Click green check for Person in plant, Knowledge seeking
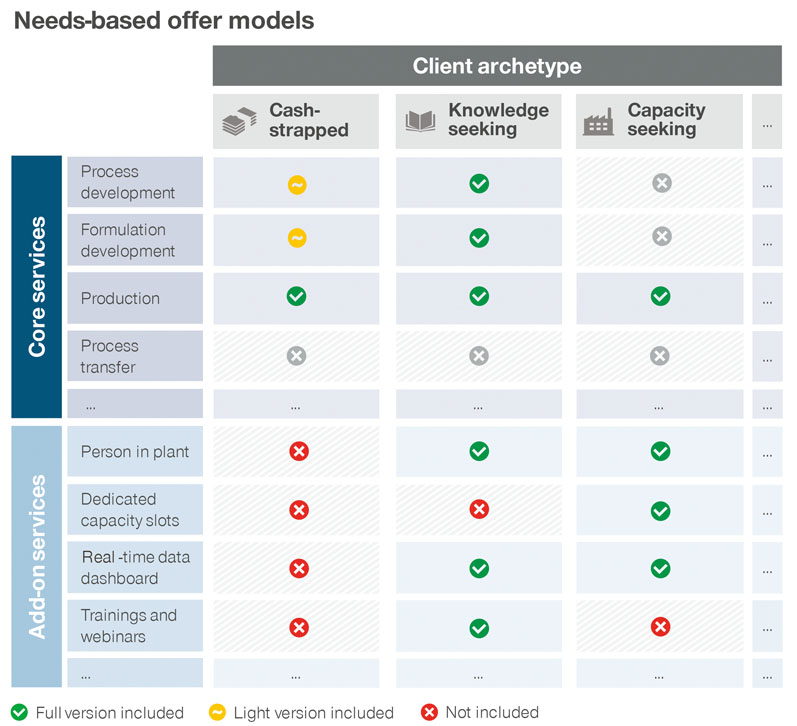797x726 pixels. (x=479, y=451)
